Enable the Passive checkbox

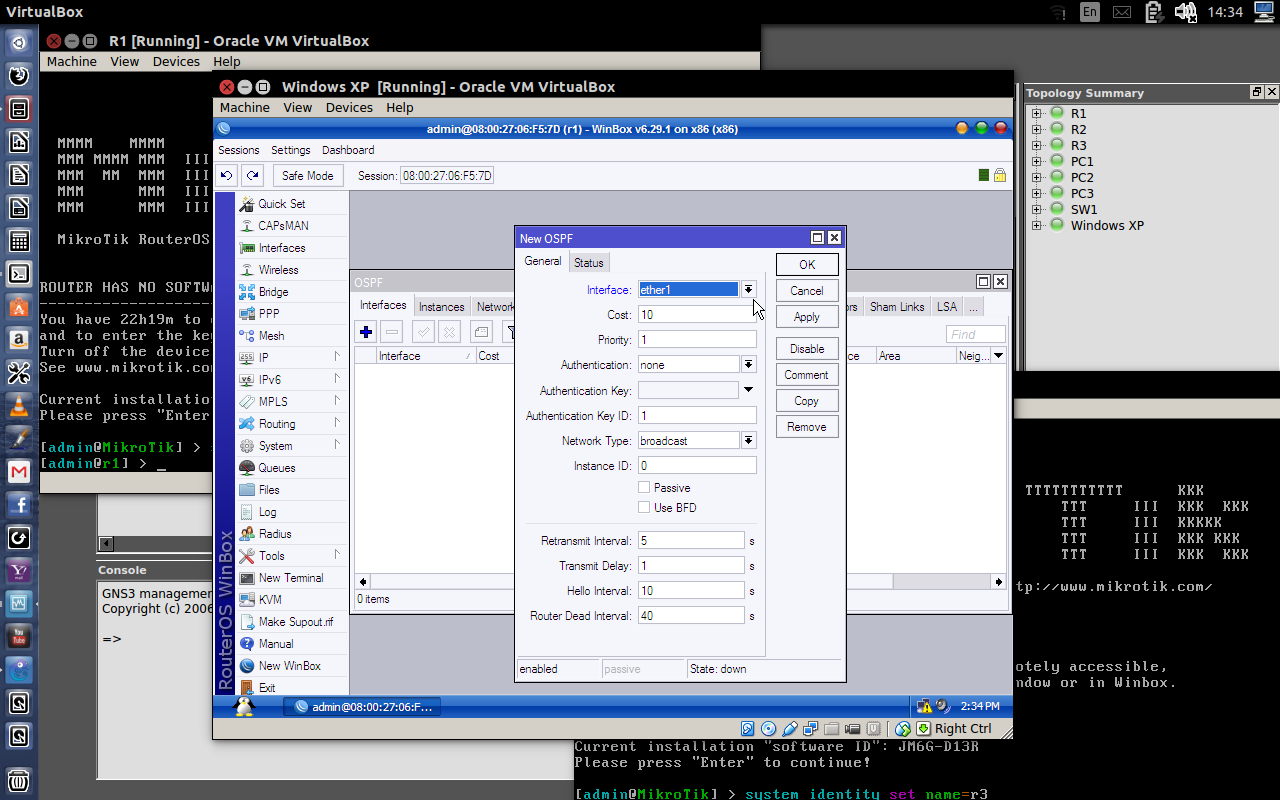(x=644, y=488)
